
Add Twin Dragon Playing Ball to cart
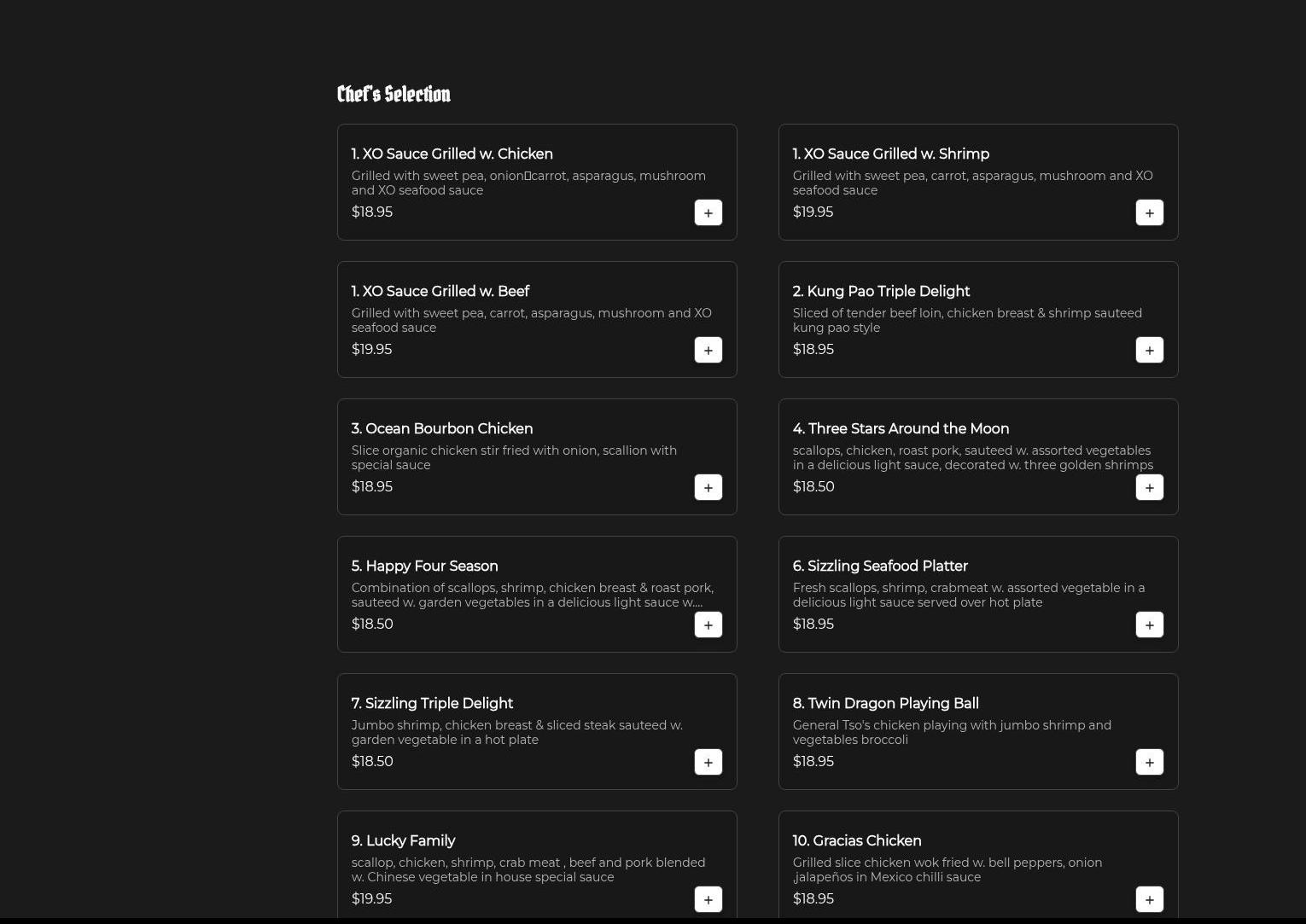pyautogui.click(x=1150, y=762)
